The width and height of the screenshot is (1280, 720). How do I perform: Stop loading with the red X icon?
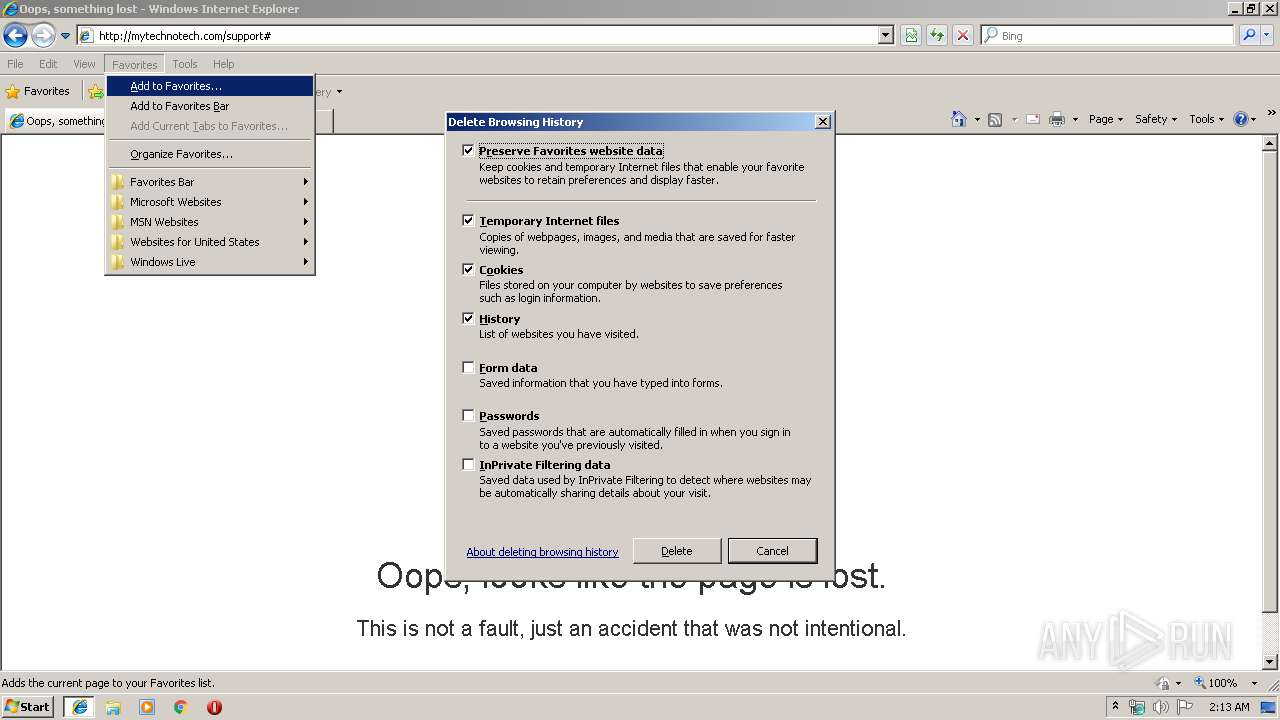(x=963, y=35)
